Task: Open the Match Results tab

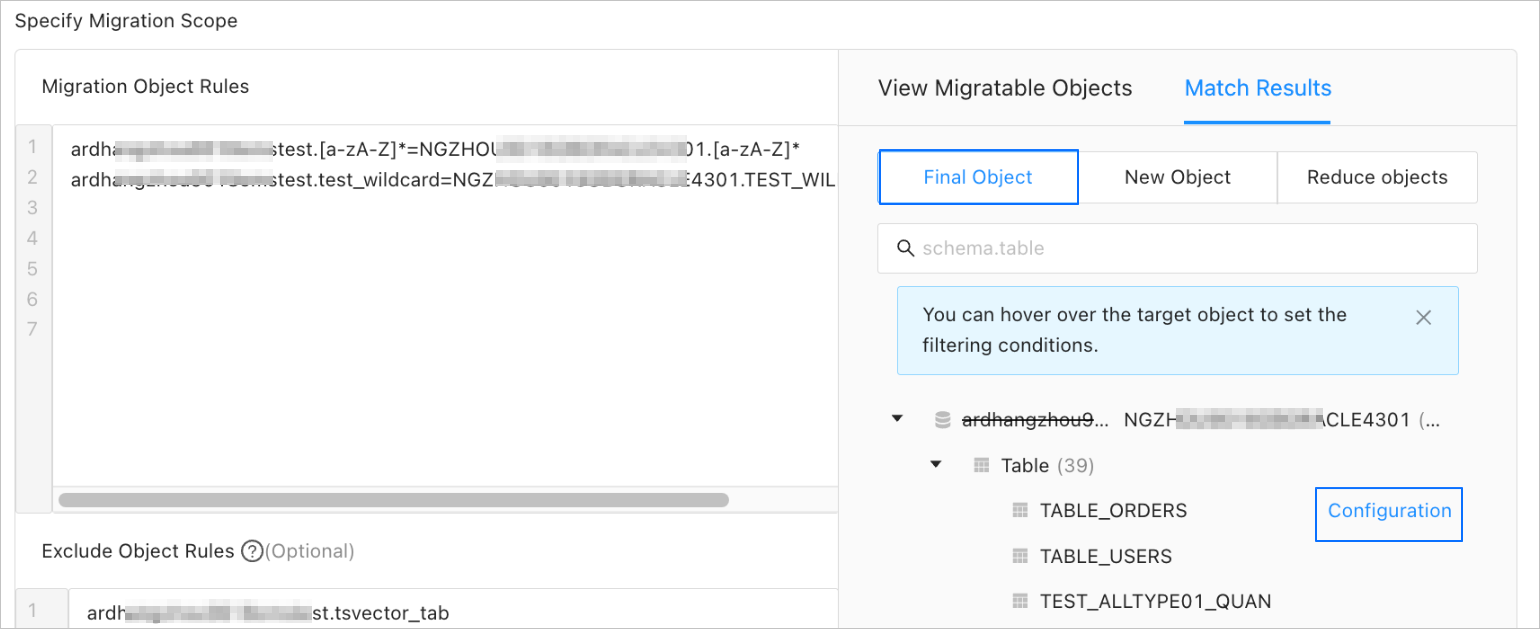Action: (1257, 88)
